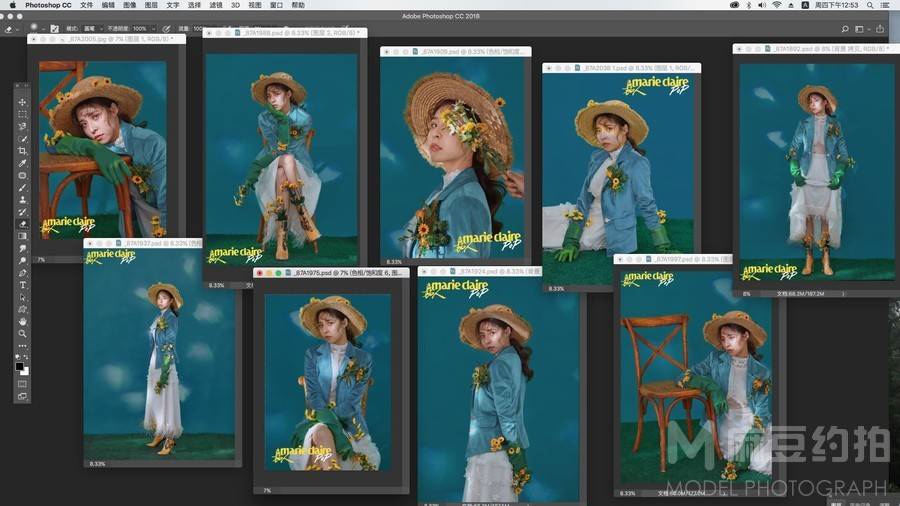
Task: Click zoom percentage field in _87A1988.psd window
Action: tap(216, 285)
